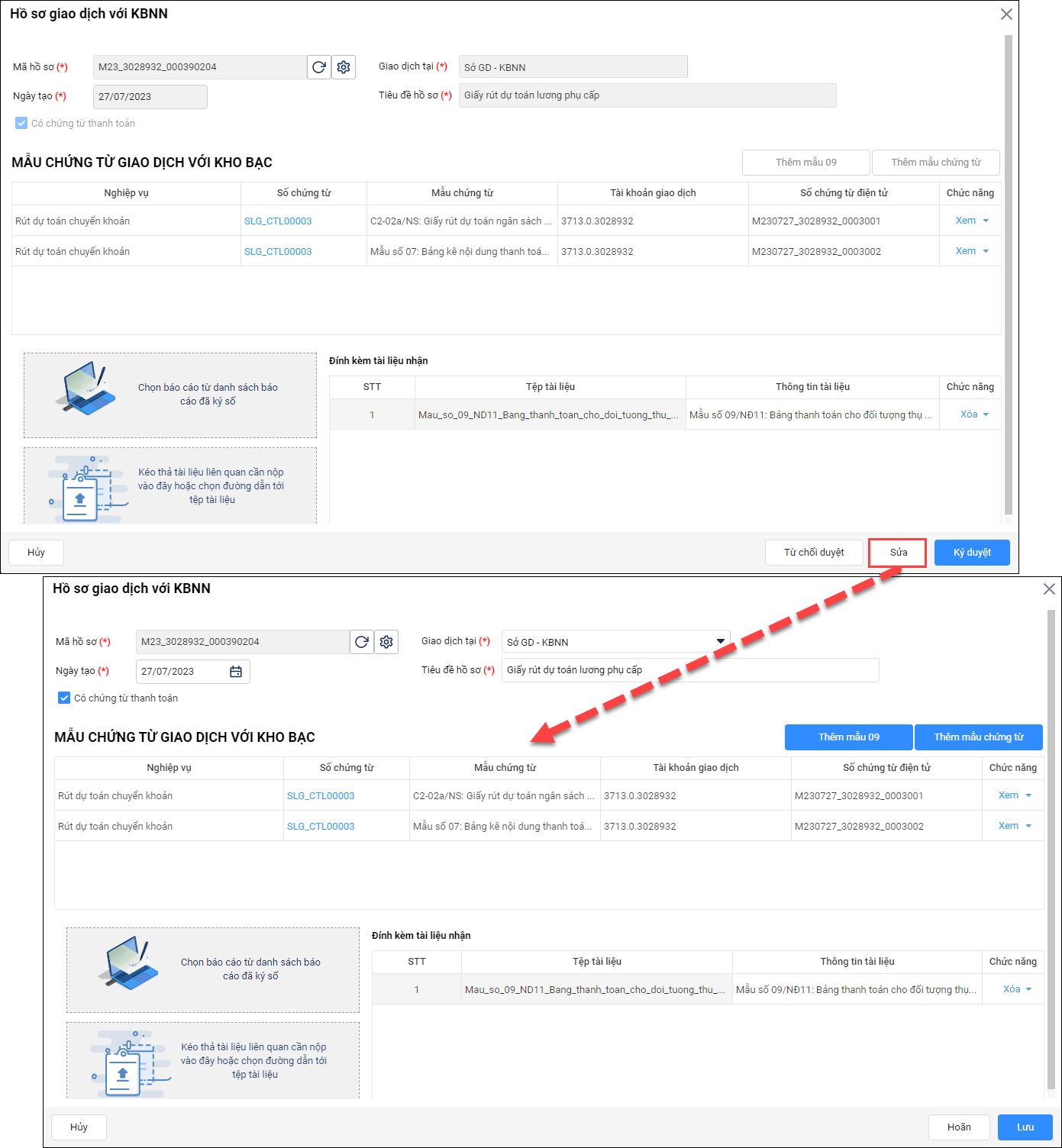
Task: Click vertical scrollbar of upper dialog
Action: point(1009,275)
